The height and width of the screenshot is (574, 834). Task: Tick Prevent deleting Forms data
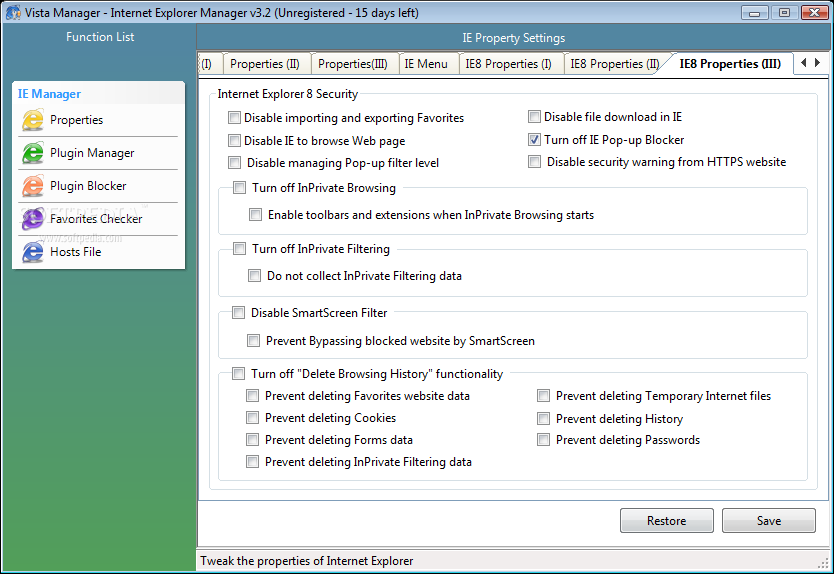pyautogui.click(x=252, y=439)
